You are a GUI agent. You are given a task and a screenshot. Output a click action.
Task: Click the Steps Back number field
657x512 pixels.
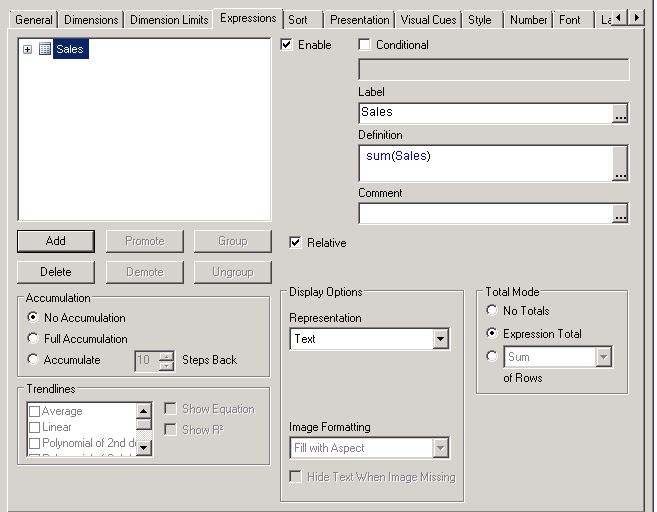[x=147, y=361]
